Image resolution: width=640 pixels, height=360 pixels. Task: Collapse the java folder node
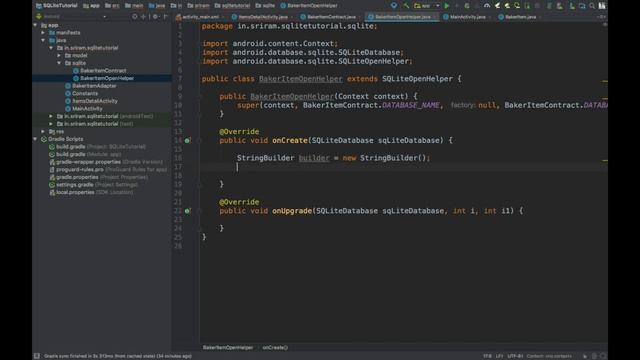click(43, 40)
